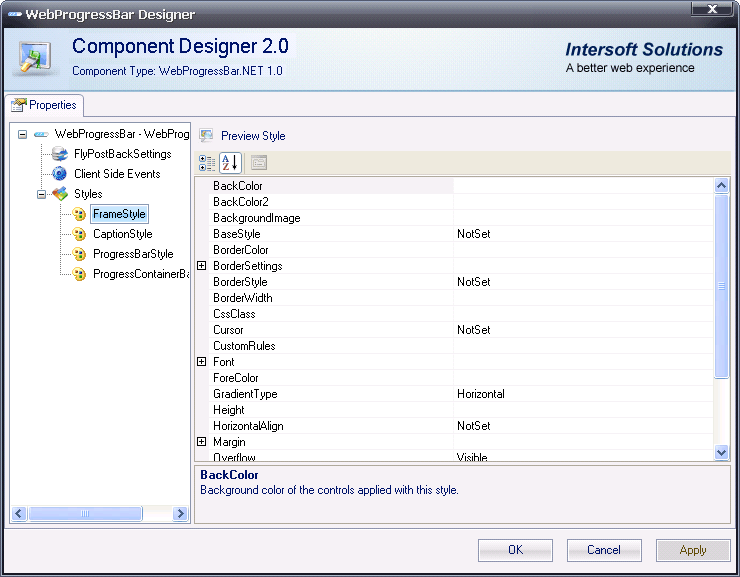740x577 pixels.
Task: Click the Categorized view toolbar icon
Action: [207, 163]
